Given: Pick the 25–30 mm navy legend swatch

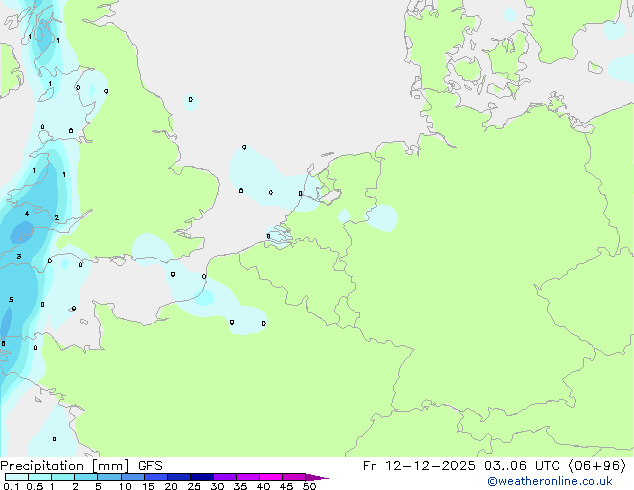Looking at the screenshot, I should point(202,477).
